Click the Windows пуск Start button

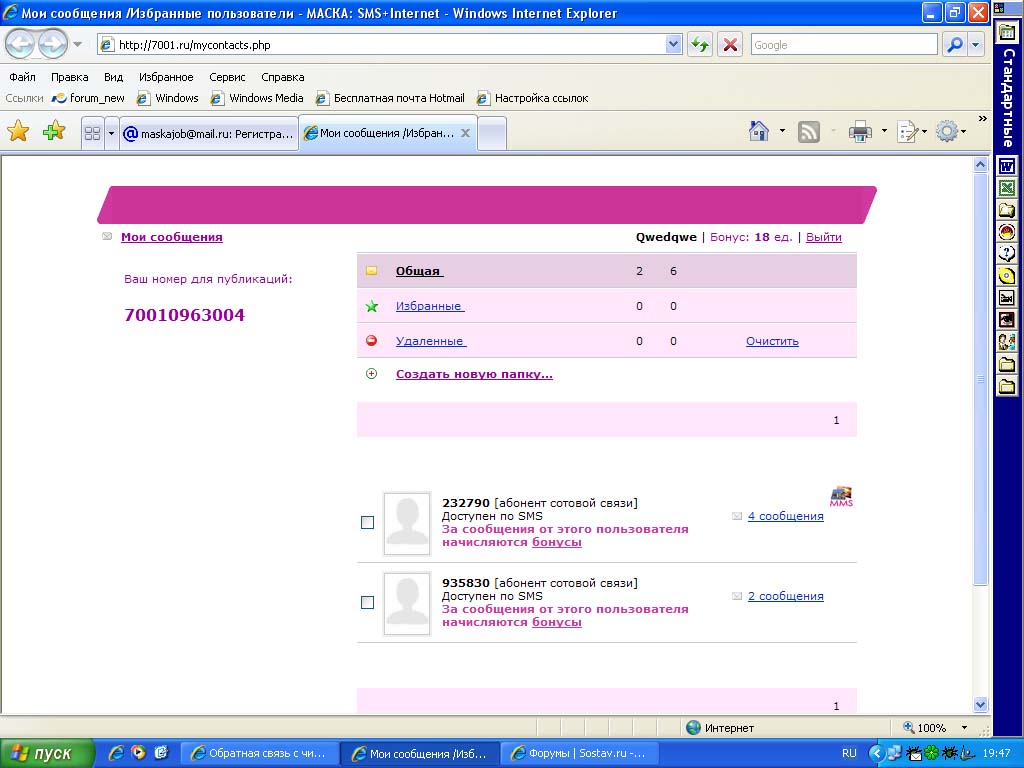tap(47, 753)
